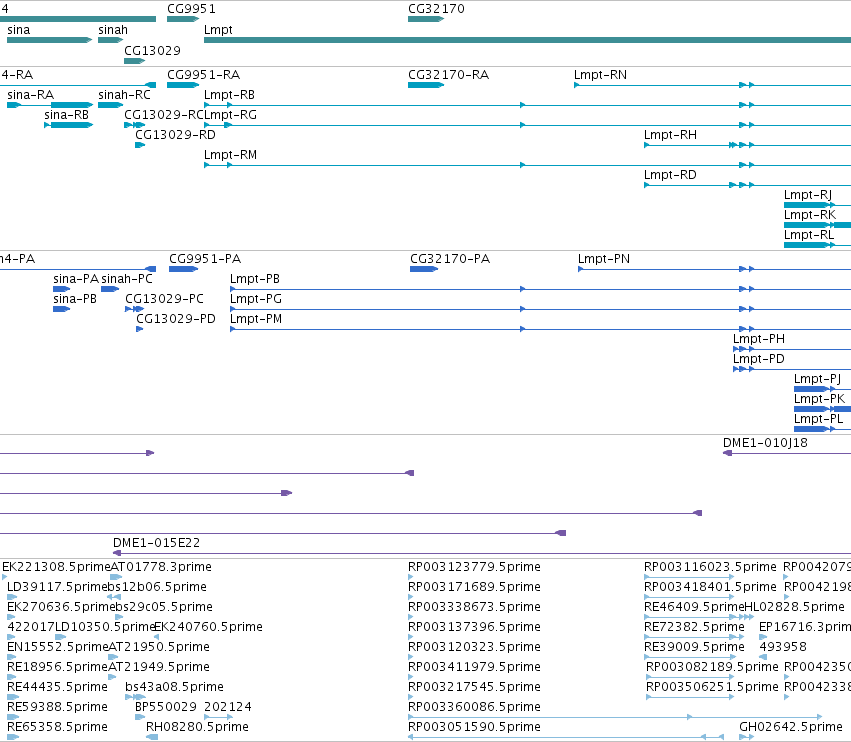The height and width of the screenshot is (742, 851).
Task: Click the AT21950.5prime EST label
Action: click(x=159, y=647)
